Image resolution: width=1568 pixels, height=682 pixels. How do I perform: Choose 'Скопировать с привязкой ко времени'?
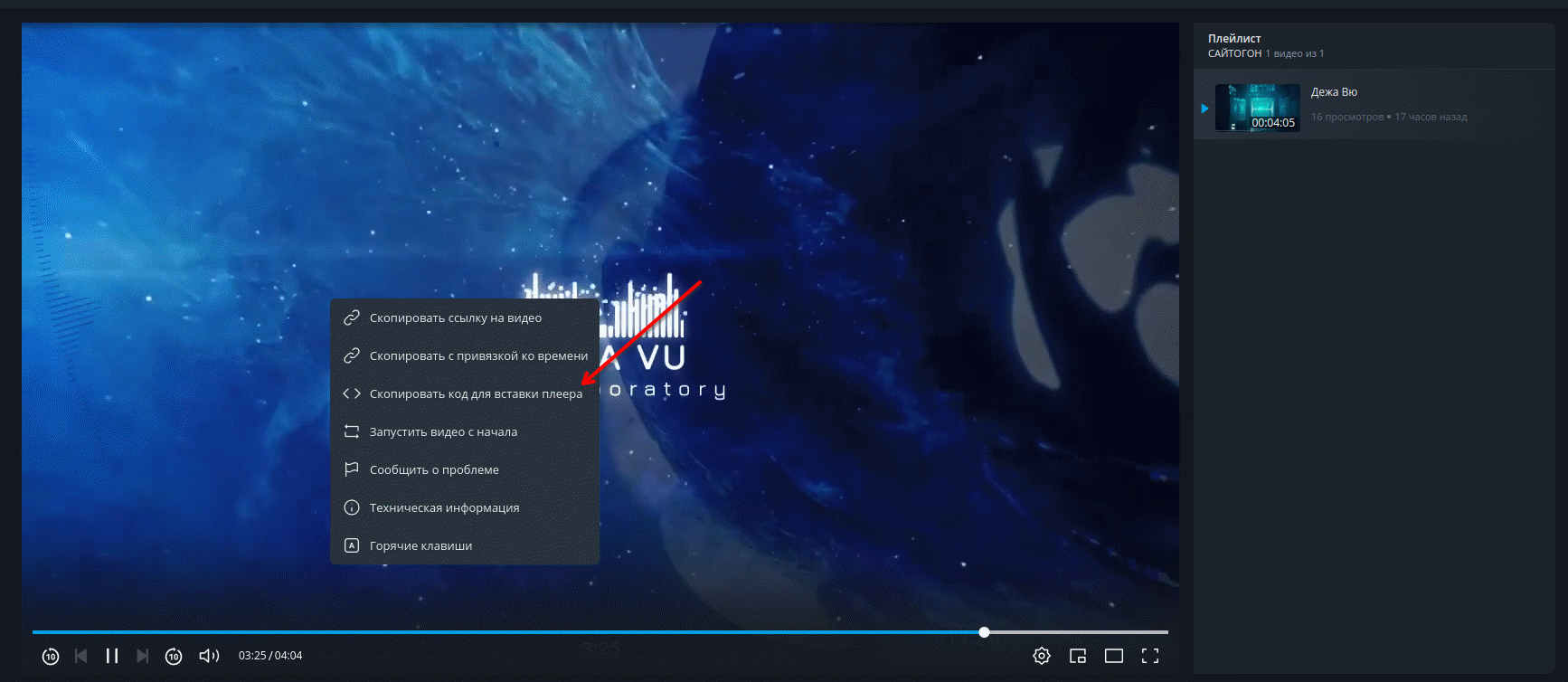click(465, 355)
